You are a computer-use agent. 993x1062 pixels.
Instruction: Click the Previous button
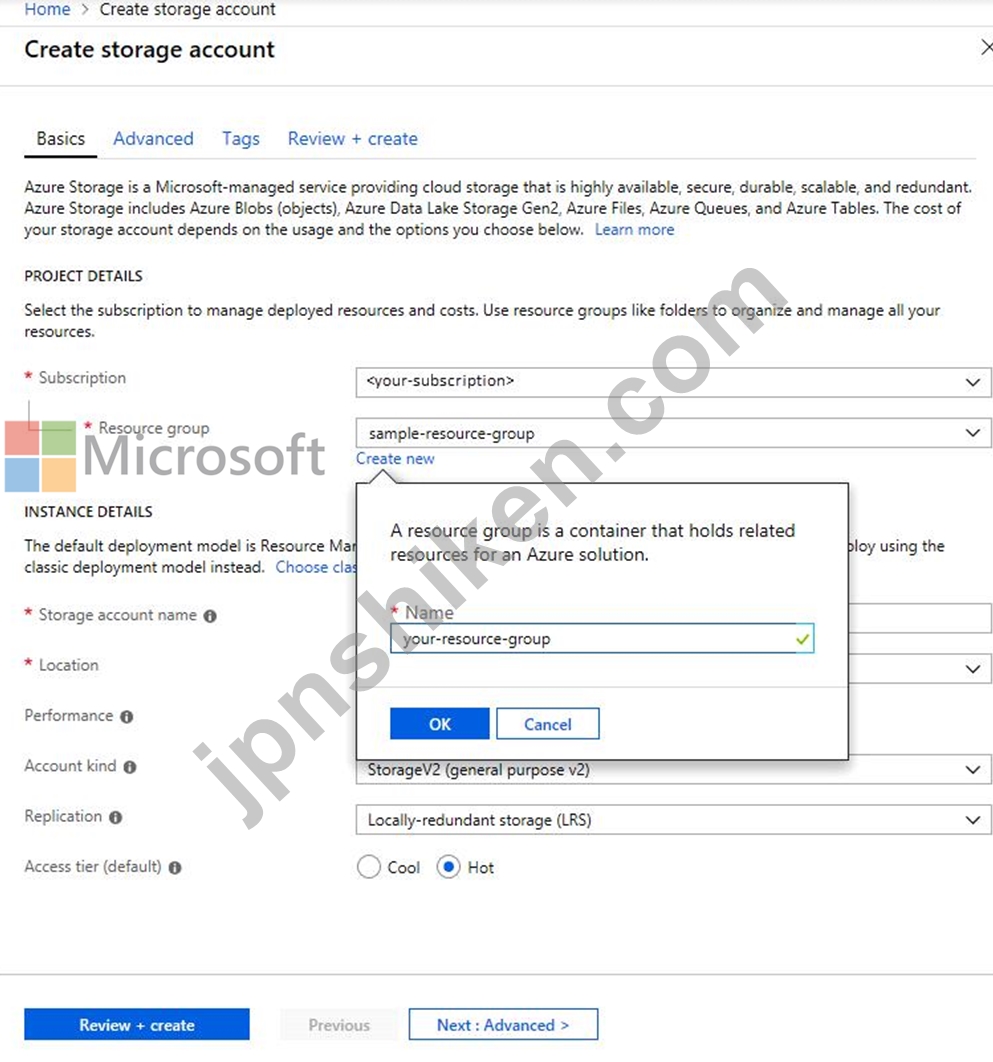(339, 1025)
